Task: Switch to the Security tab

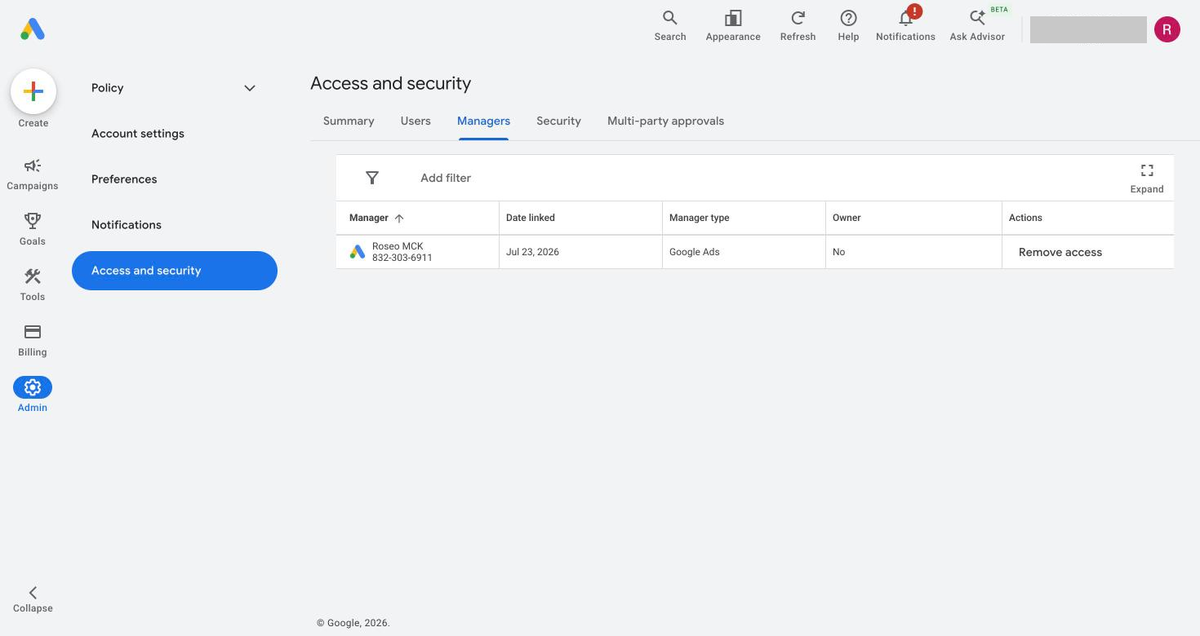Action: [558, 121]
